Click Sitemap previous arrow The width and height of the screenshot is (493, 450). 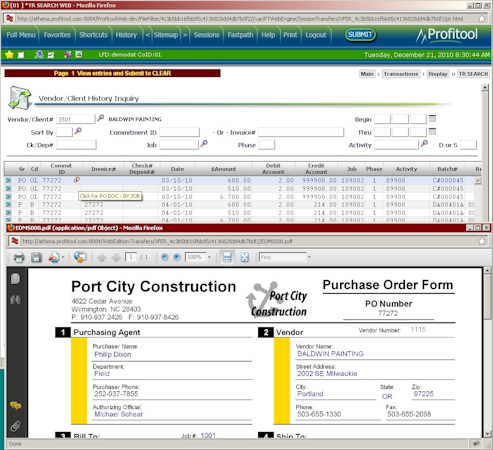147,35
